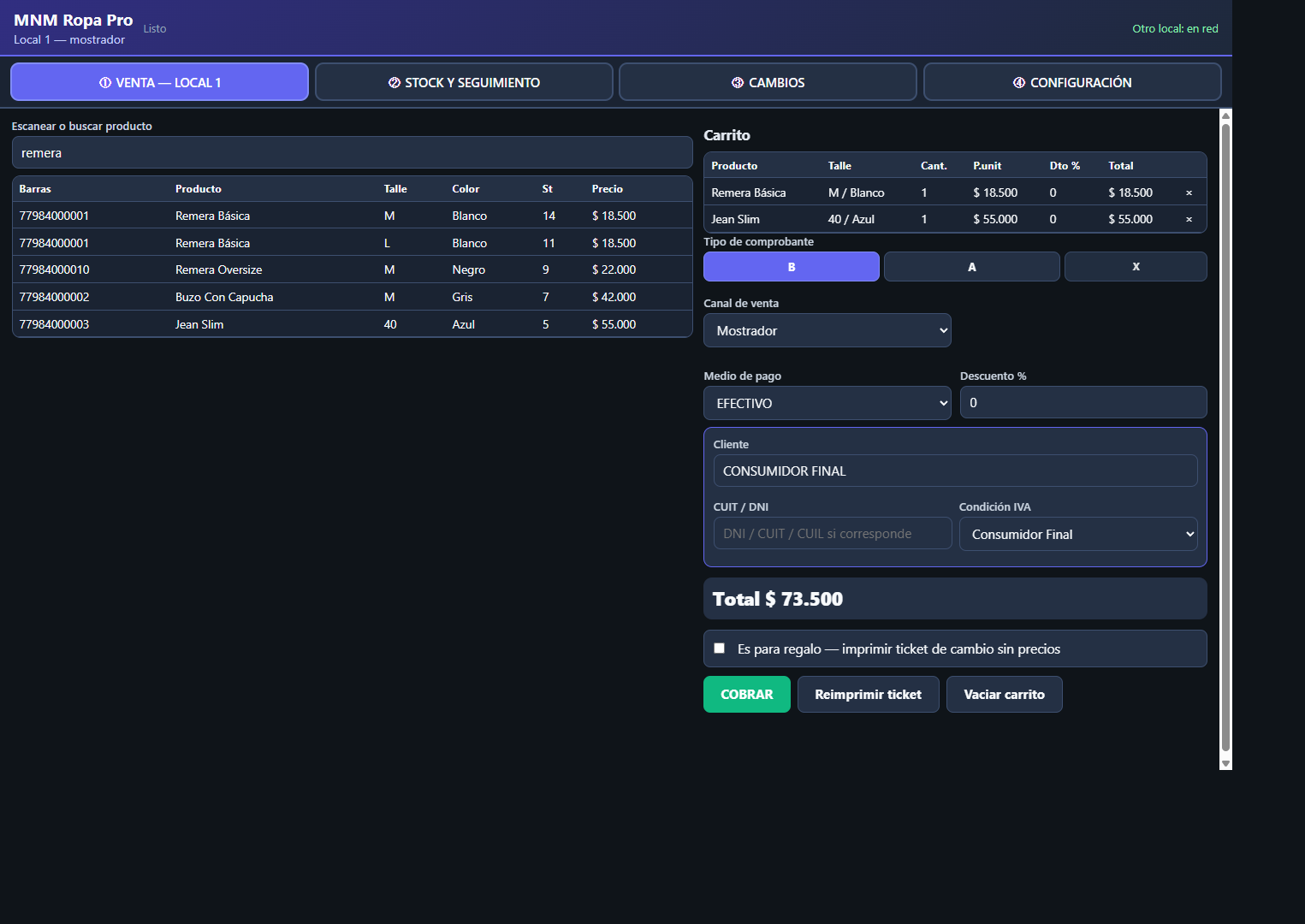Click the Total $ 73.500 display
Screen dimensions: 1305x924
[x=955, y=599]
